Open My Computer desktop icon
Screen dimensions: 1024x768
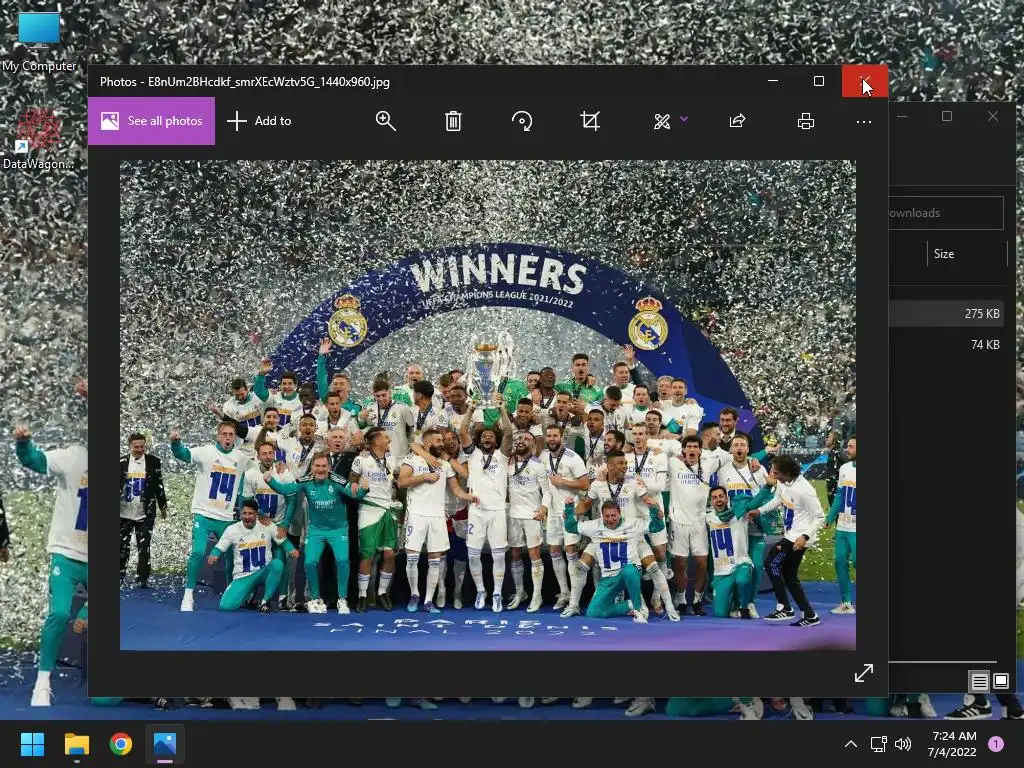click(x=39, y=41)
